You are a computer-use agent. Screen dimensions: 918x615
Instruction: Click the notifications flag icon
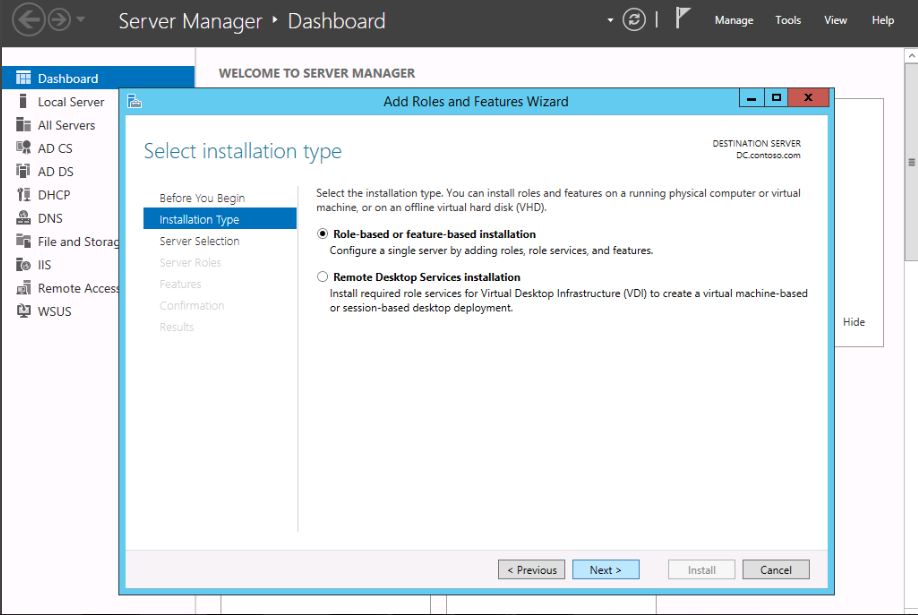click(684, 19)
